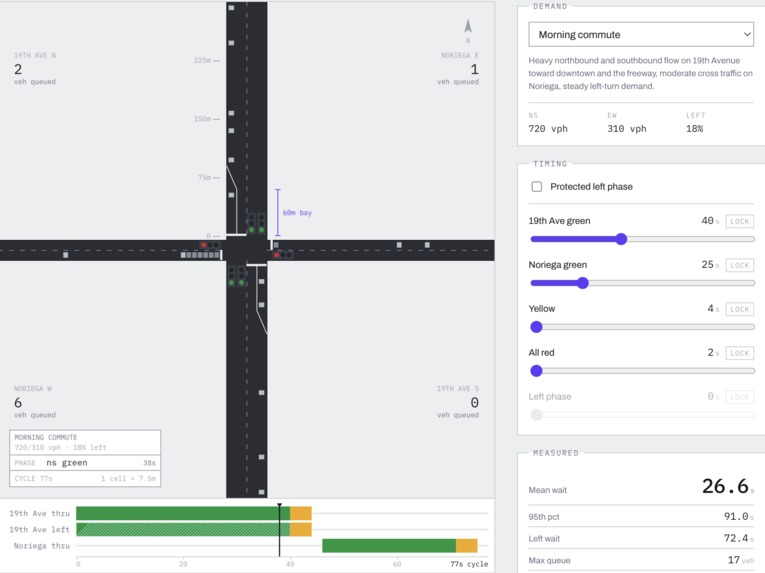
Task: Click the NORIEGA E queue count
Action: (x=475, y=69)
